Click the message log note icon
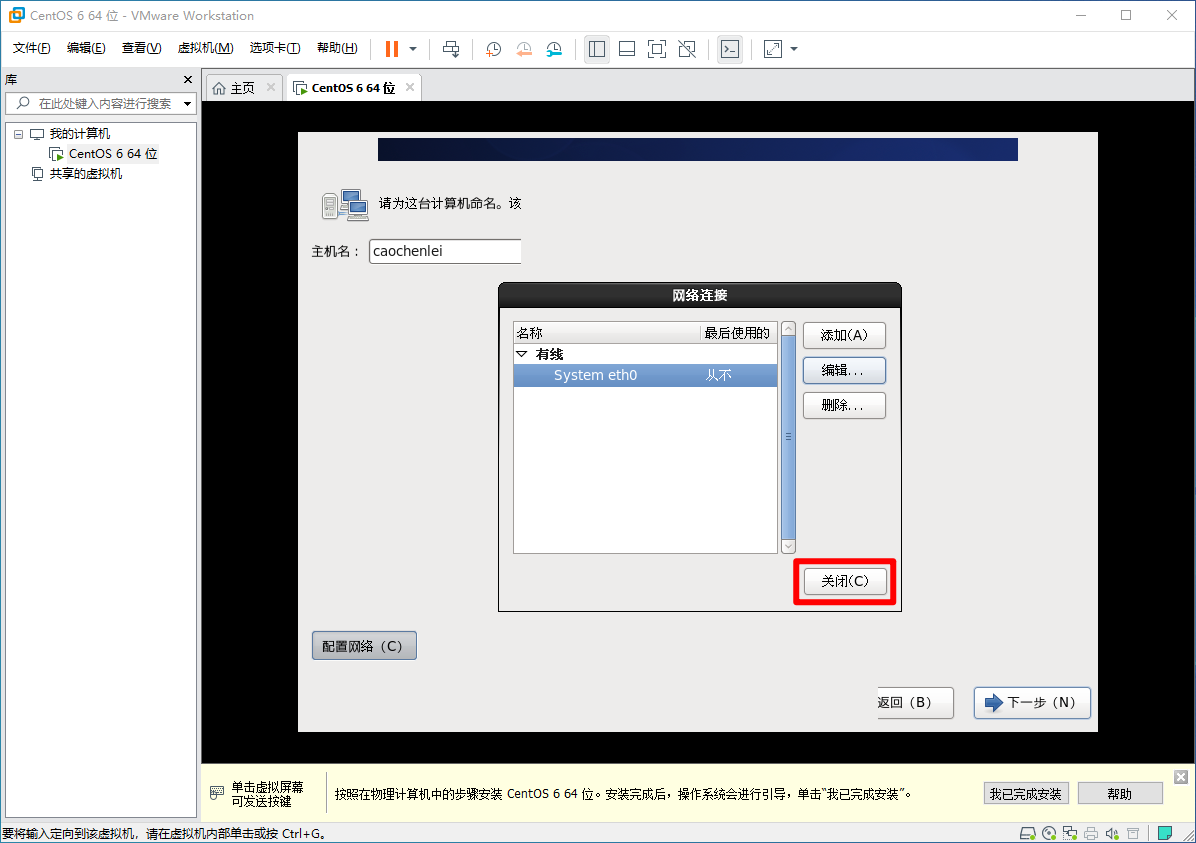Viewport: 1196px width, 843px height. [1165, 833]
